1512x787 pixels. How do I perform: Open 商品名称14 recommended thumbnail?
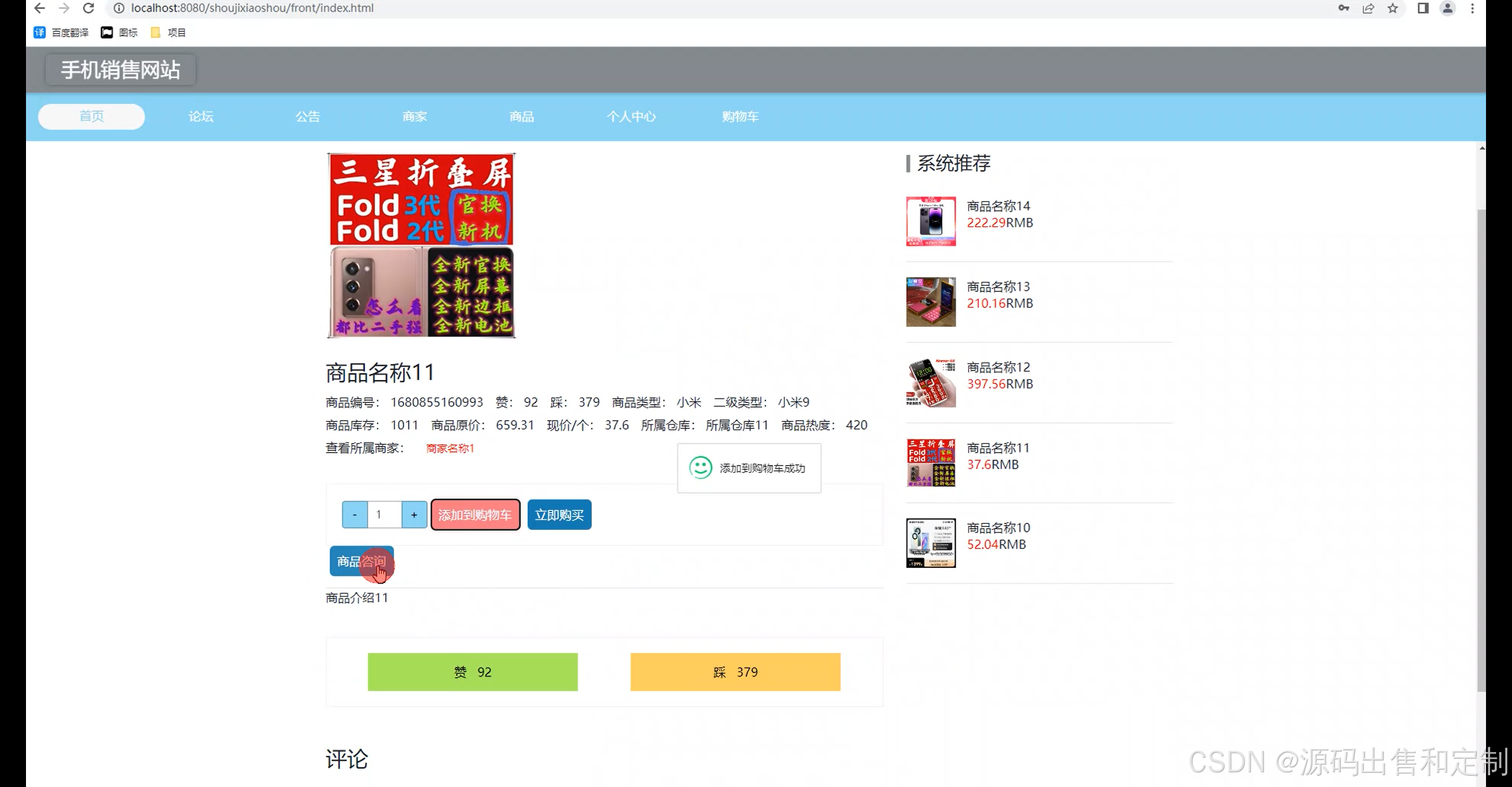coord(931,221)
